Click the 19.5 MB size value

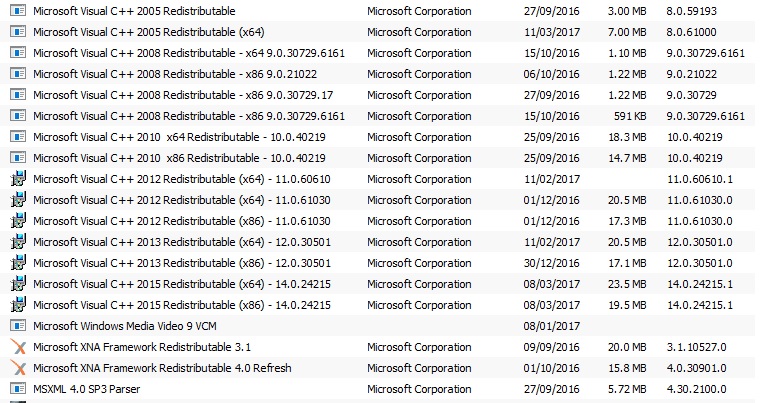[x=627, y=305]
